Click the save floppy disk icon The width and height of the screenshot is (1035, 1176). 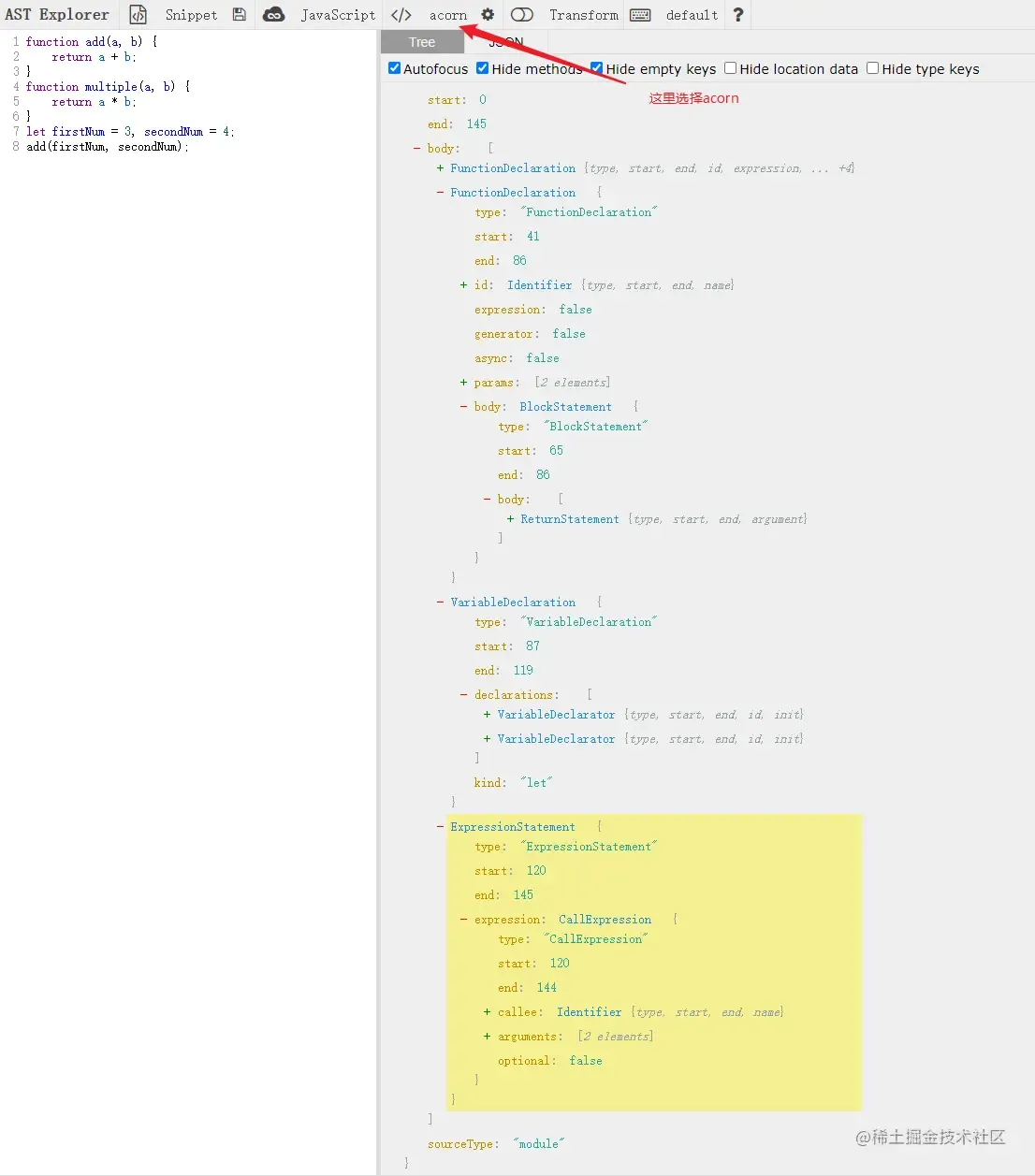tap(240, 15)
